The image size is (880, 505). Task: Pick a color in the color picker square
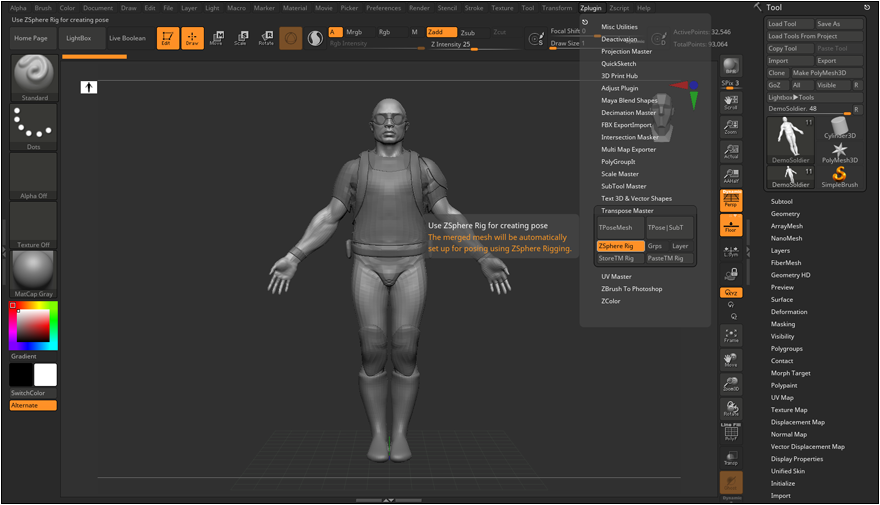tap(33, 325)
